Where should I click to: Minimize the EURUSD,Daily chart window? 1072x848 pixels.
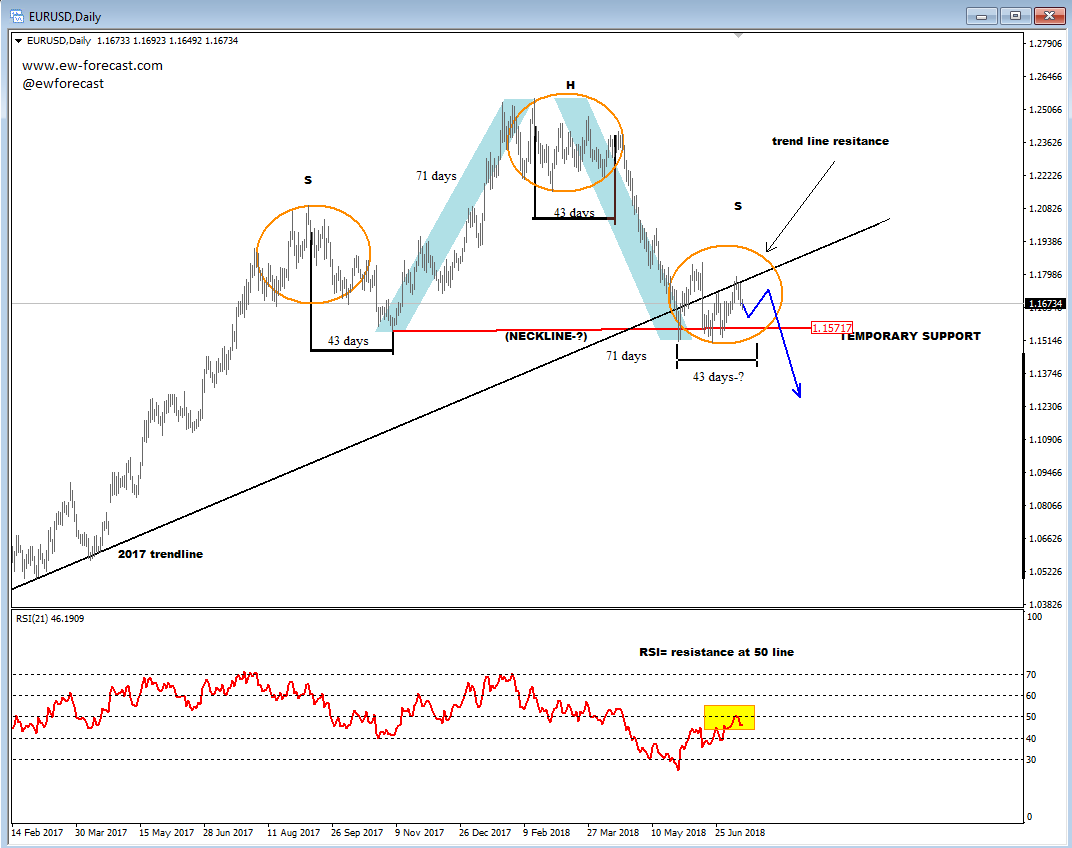coord(983,15)
